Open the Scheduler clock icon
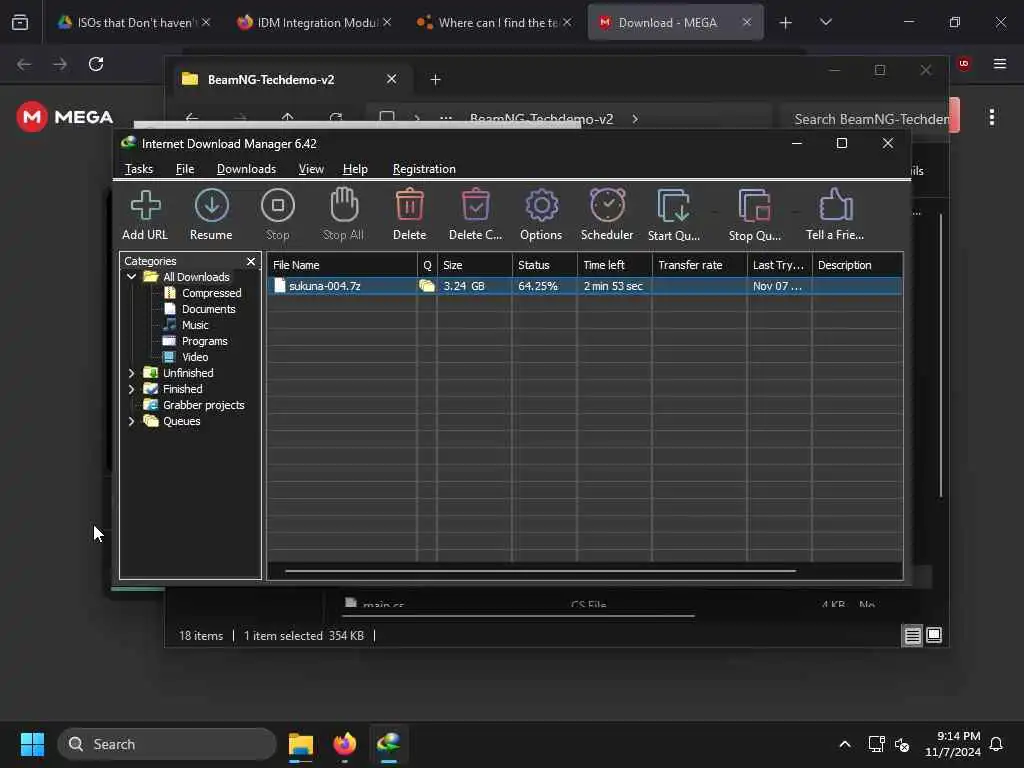 point(607,215)
